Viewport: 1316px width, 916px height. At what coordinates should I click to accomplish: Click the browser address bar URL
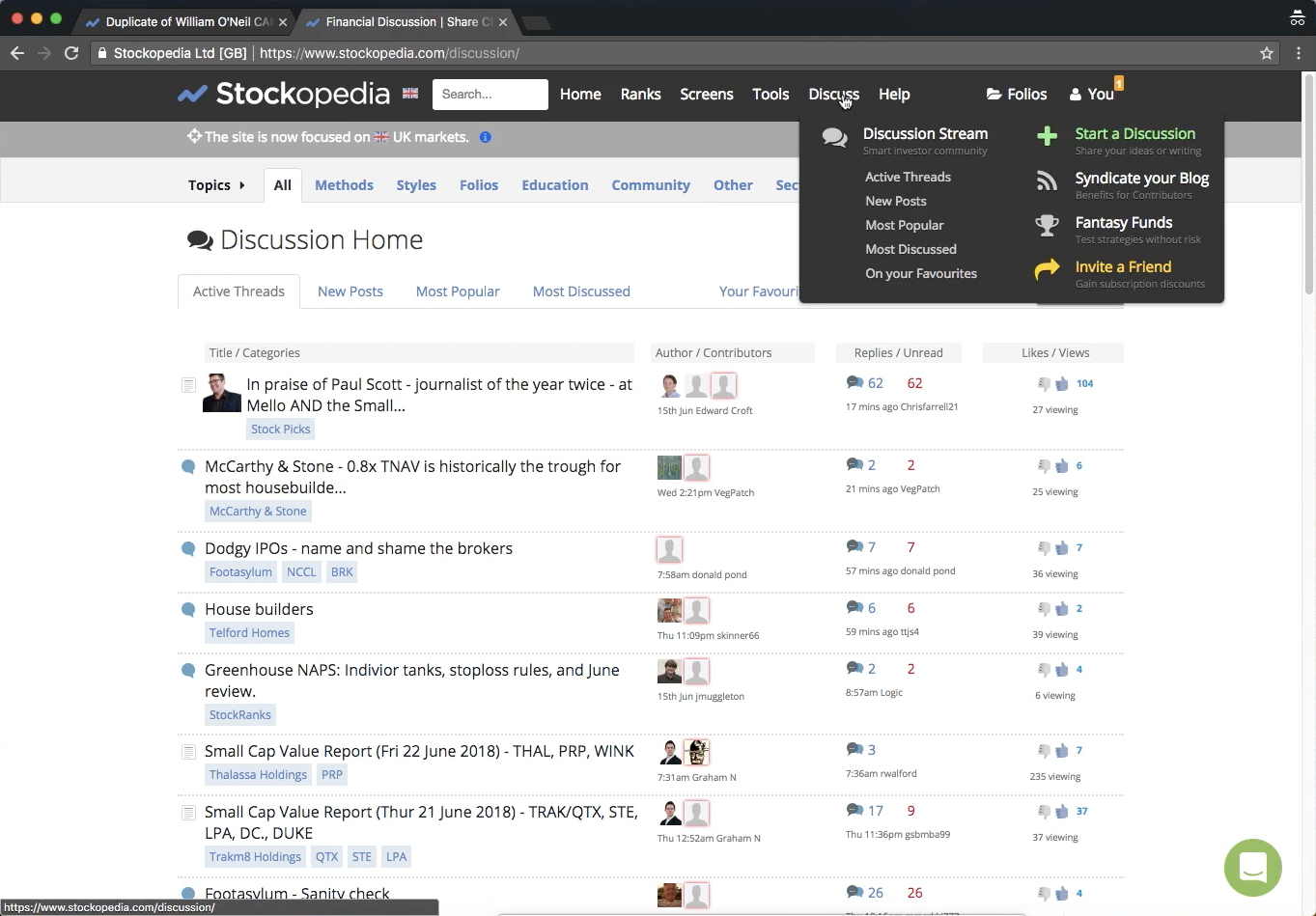(389, 53)
